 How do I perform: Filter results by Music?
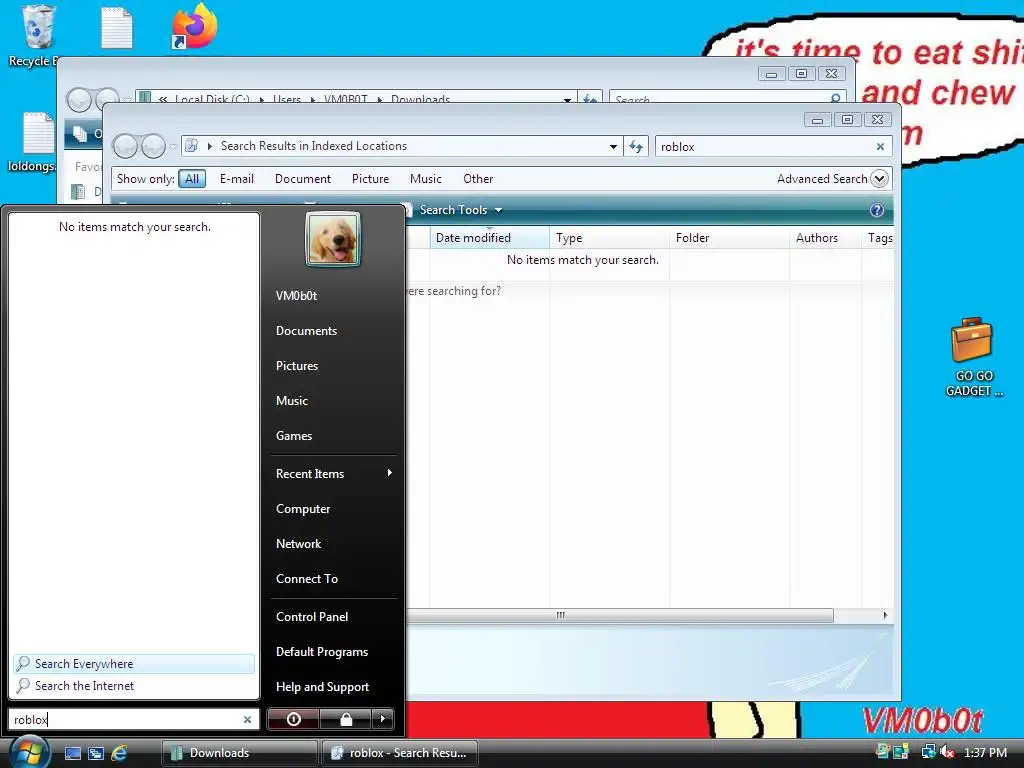coord(426,179)
